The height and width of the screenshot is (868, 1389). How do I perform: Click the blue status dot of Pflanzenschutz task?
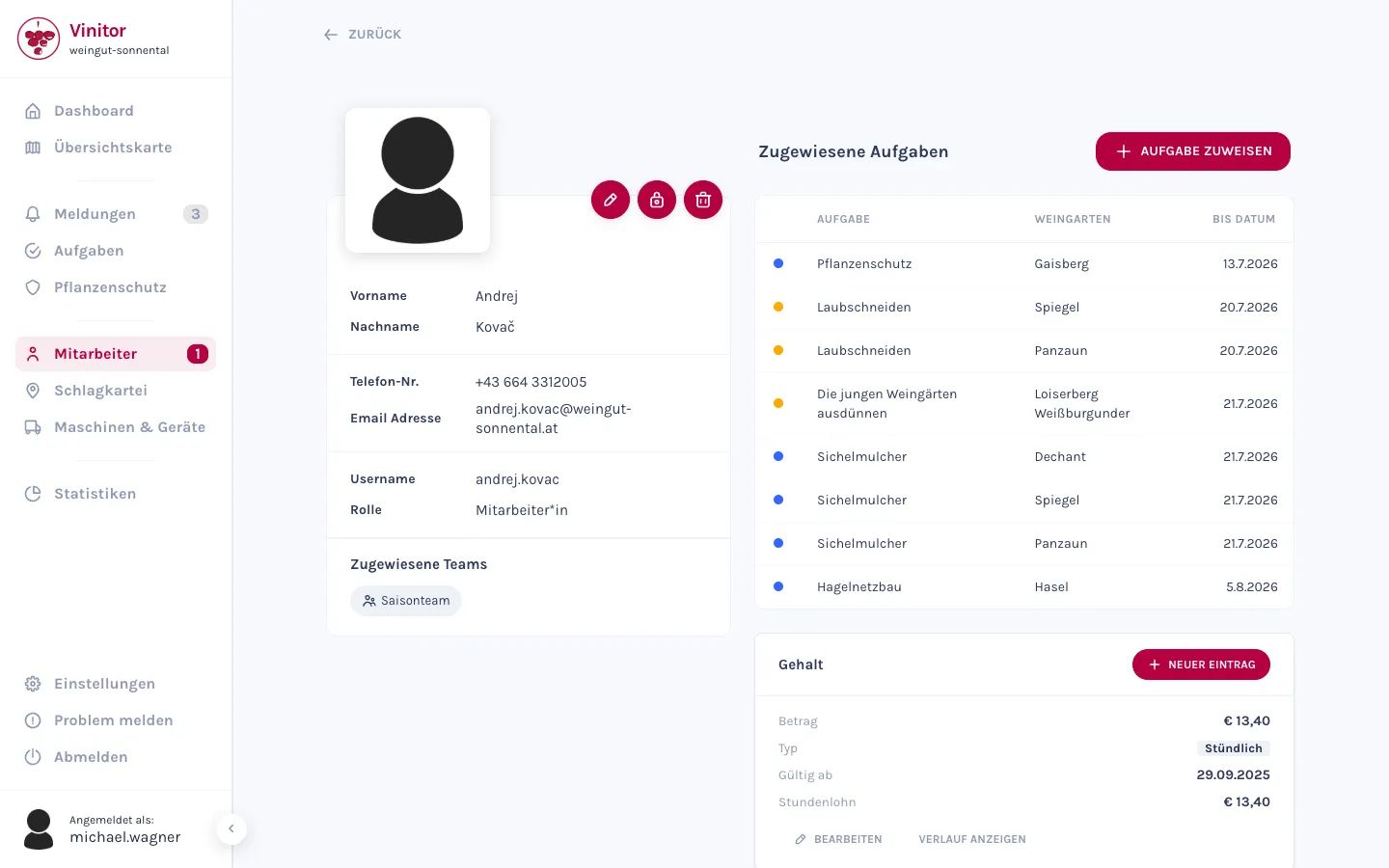click(x=778, y=263)
